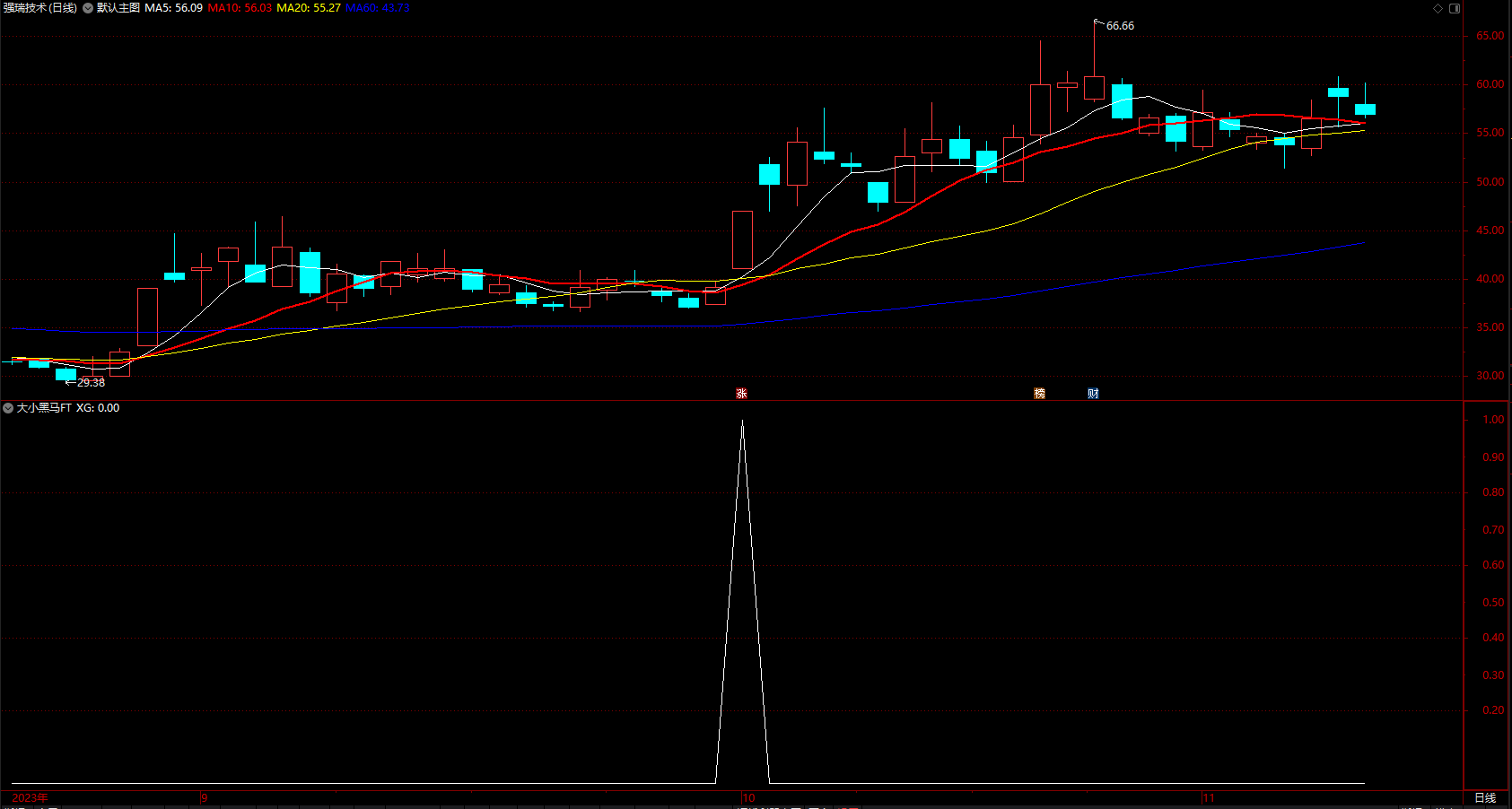Open the 涨 limit-up event marker

tap(741, 394)
